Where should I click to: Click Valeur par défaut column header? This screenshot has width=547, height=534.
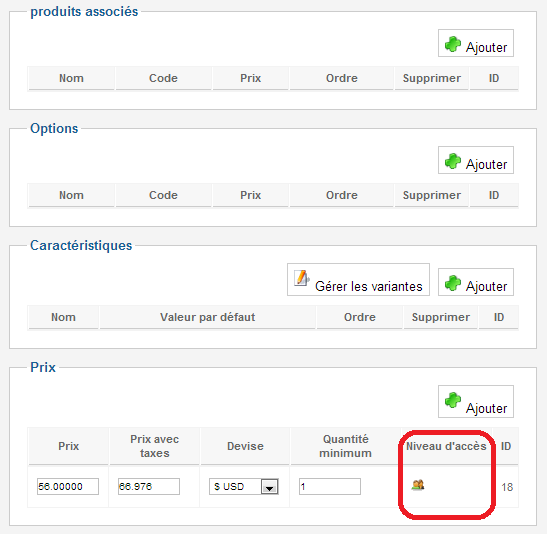[208, 317]
